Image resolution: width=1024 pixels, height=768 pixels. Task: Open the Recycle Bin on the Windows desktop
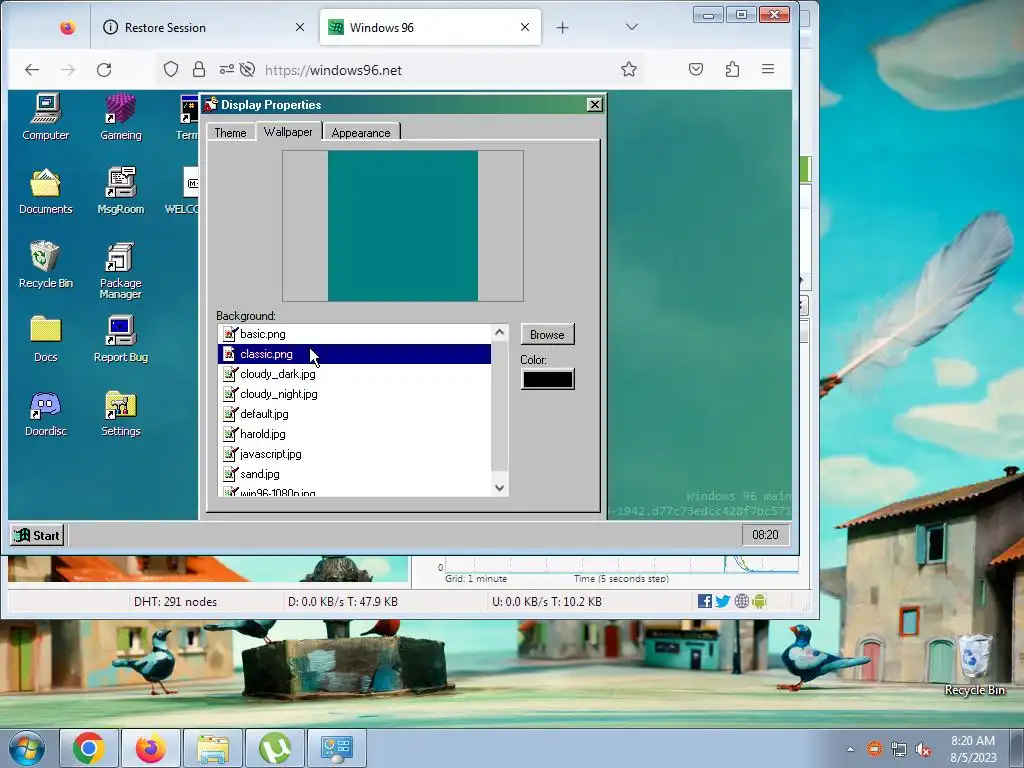(974, 665)
